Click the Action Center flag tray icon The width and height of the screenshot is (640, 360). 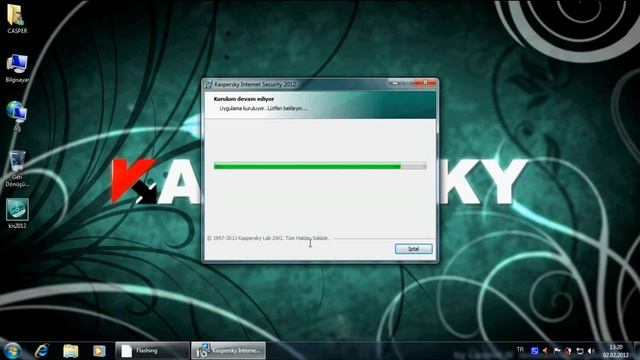557,351
